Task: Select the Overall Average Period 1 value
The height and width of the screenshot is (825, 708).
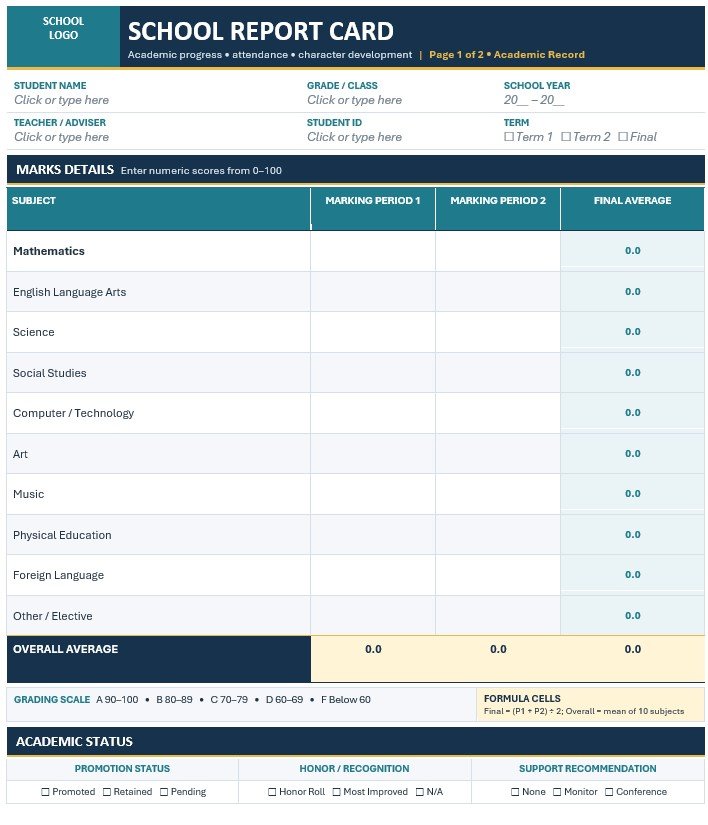Action: [x=373, y=649]
